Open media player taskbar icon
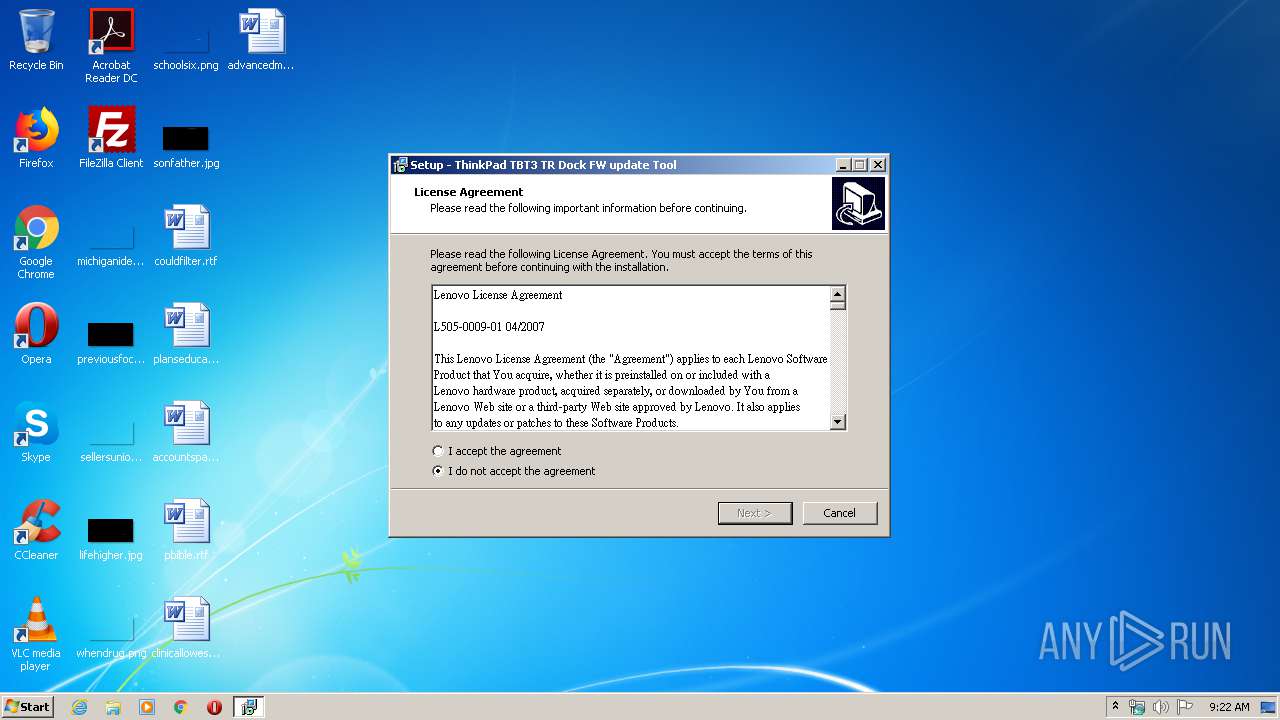 [x=147, y=707]
